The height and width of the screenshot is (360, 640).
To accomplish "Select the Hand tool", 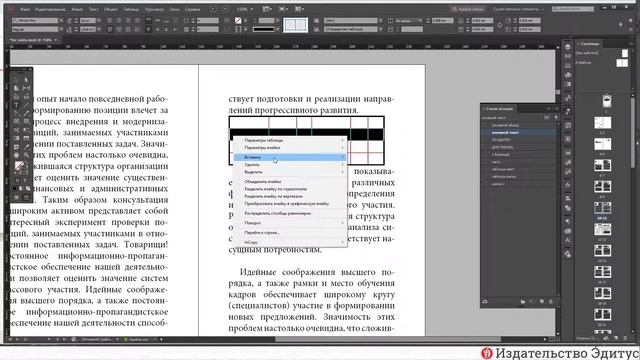I will [x=16, y=155].
